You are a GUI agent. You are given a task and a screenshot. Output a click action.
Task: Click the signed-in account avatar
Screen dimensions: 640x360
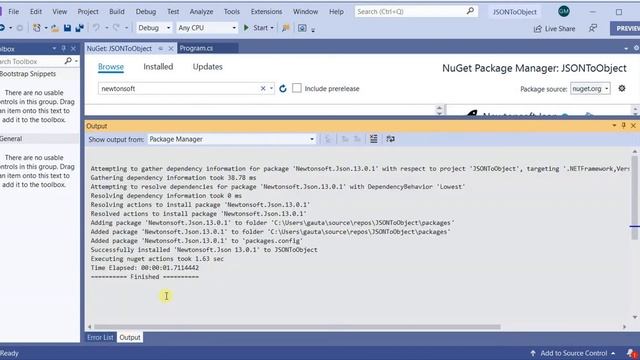tap(564, 11)
